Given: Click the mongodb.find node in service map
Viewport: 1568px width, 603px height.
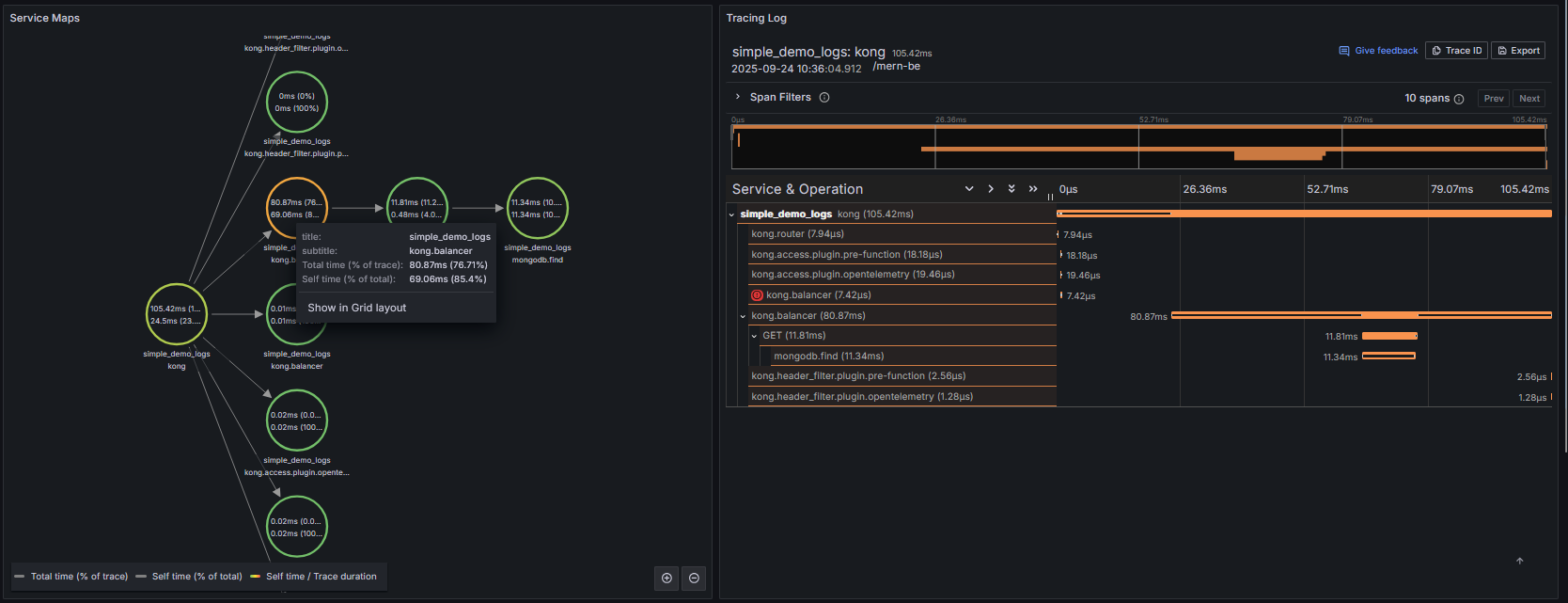Looking at the screenshot, I should click(538, 208).
